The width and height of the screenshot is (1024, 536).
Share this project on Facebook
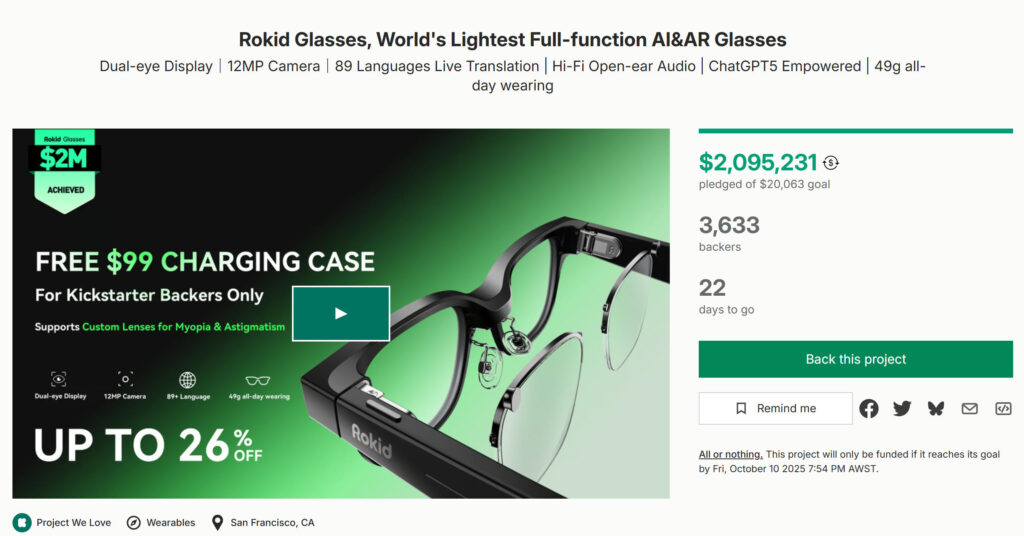[x=869, y=409]
